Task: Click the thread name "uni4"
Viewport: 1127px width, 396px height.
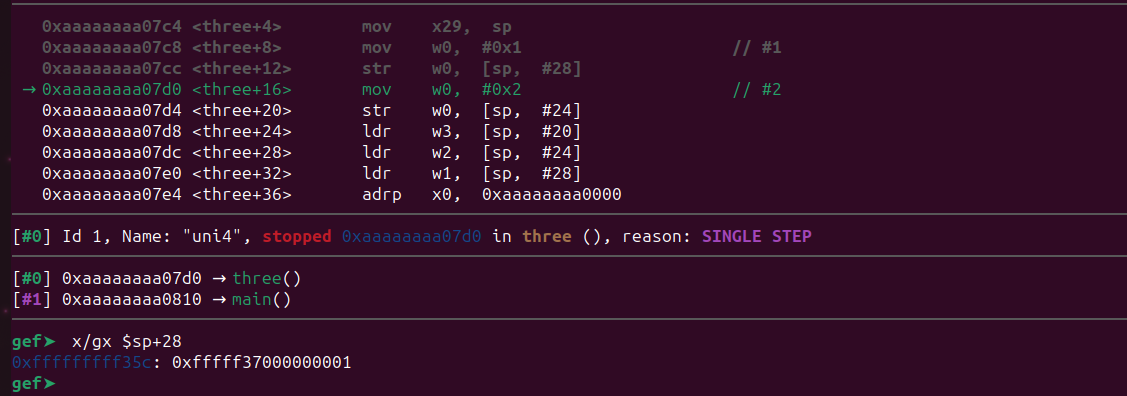Action: [218, 236]
